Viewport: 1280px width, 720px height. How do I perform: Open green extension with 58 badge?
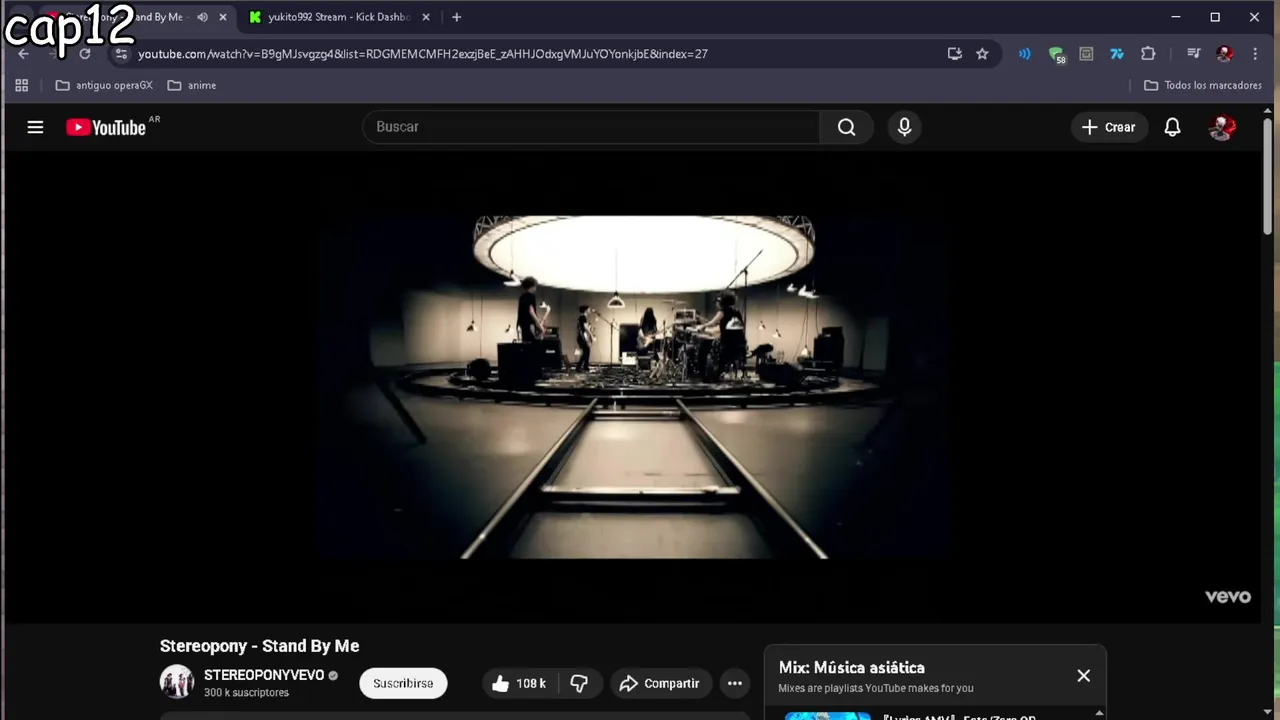(x=1056, y=55)
